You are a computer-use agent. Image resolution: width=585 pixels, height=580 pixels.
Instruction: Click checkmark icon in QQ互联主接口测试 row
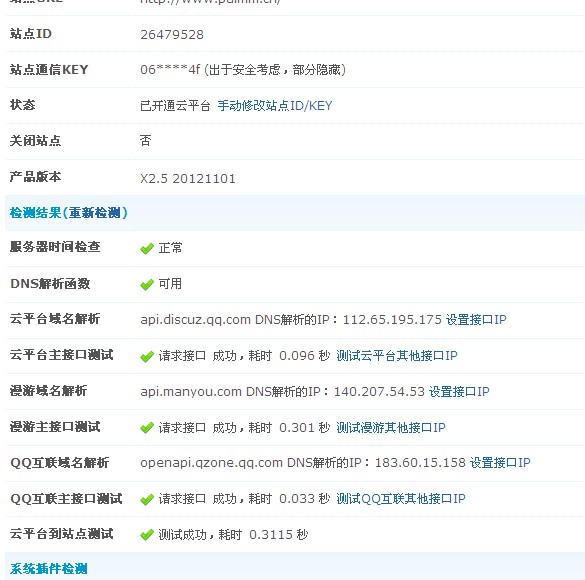(x=147, y=499)
